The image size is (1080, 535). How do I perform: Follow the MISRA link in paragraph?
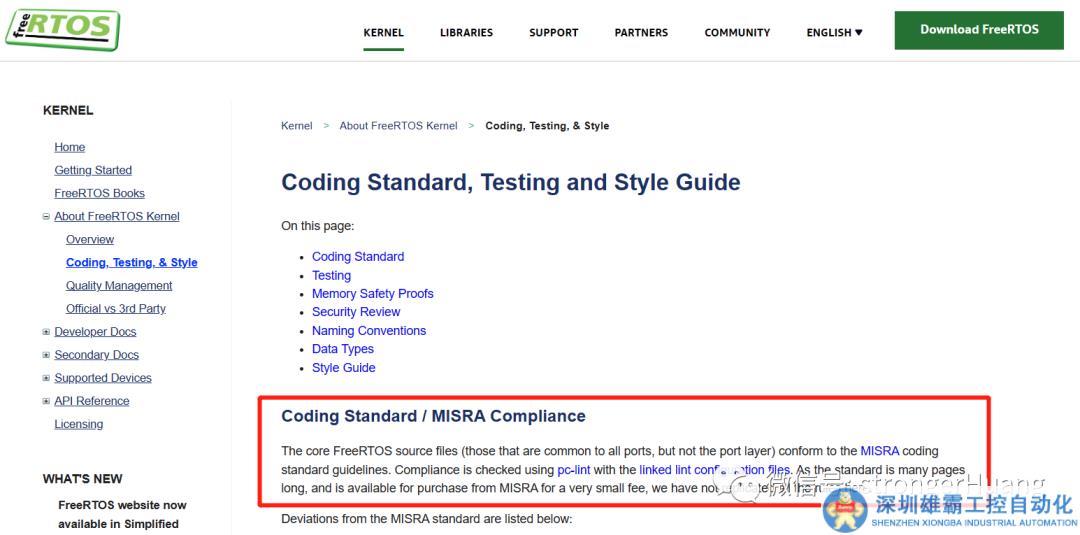tap(879, 451)
